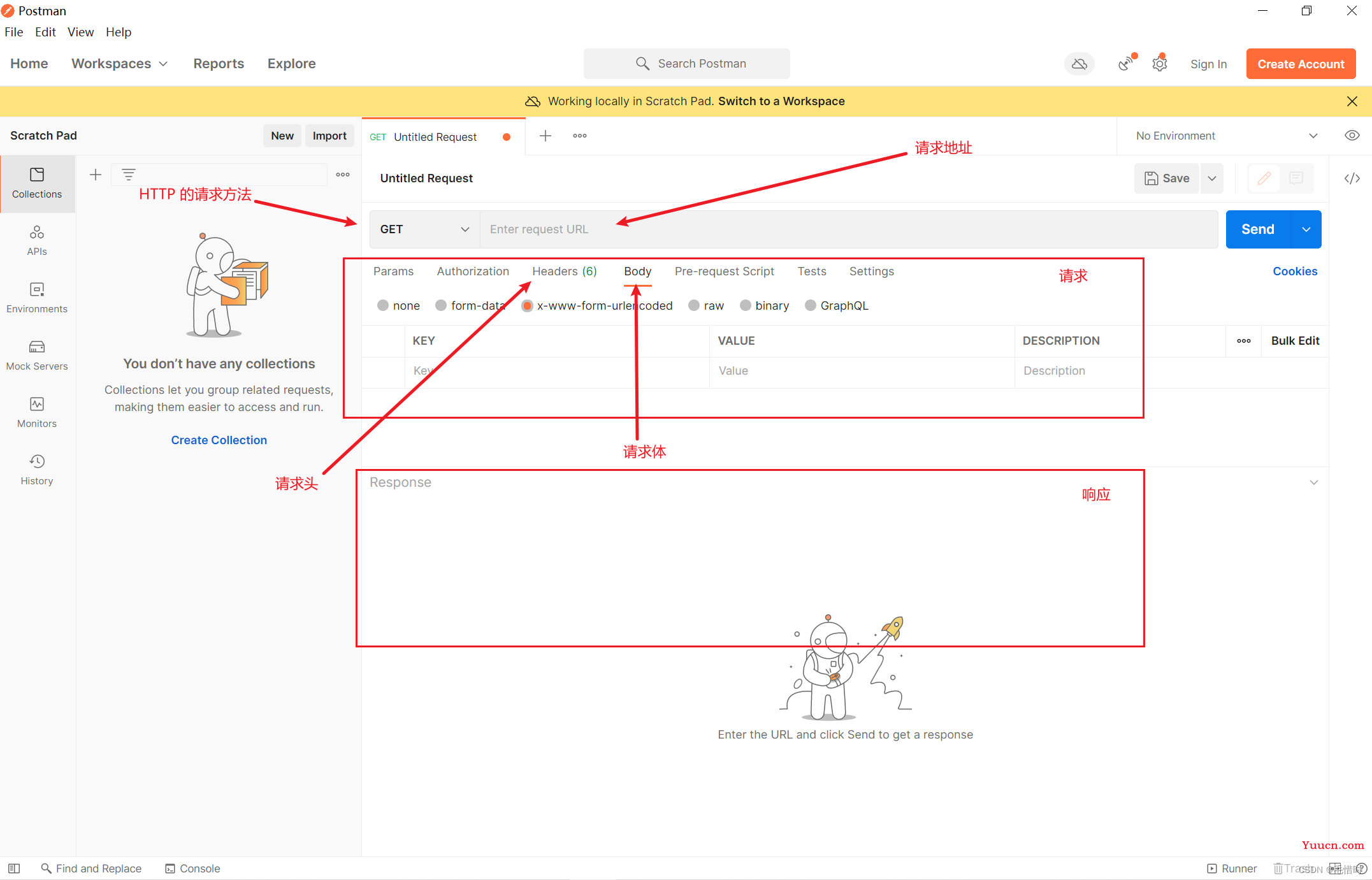Click the Enter request URL field

pos(849,229)
